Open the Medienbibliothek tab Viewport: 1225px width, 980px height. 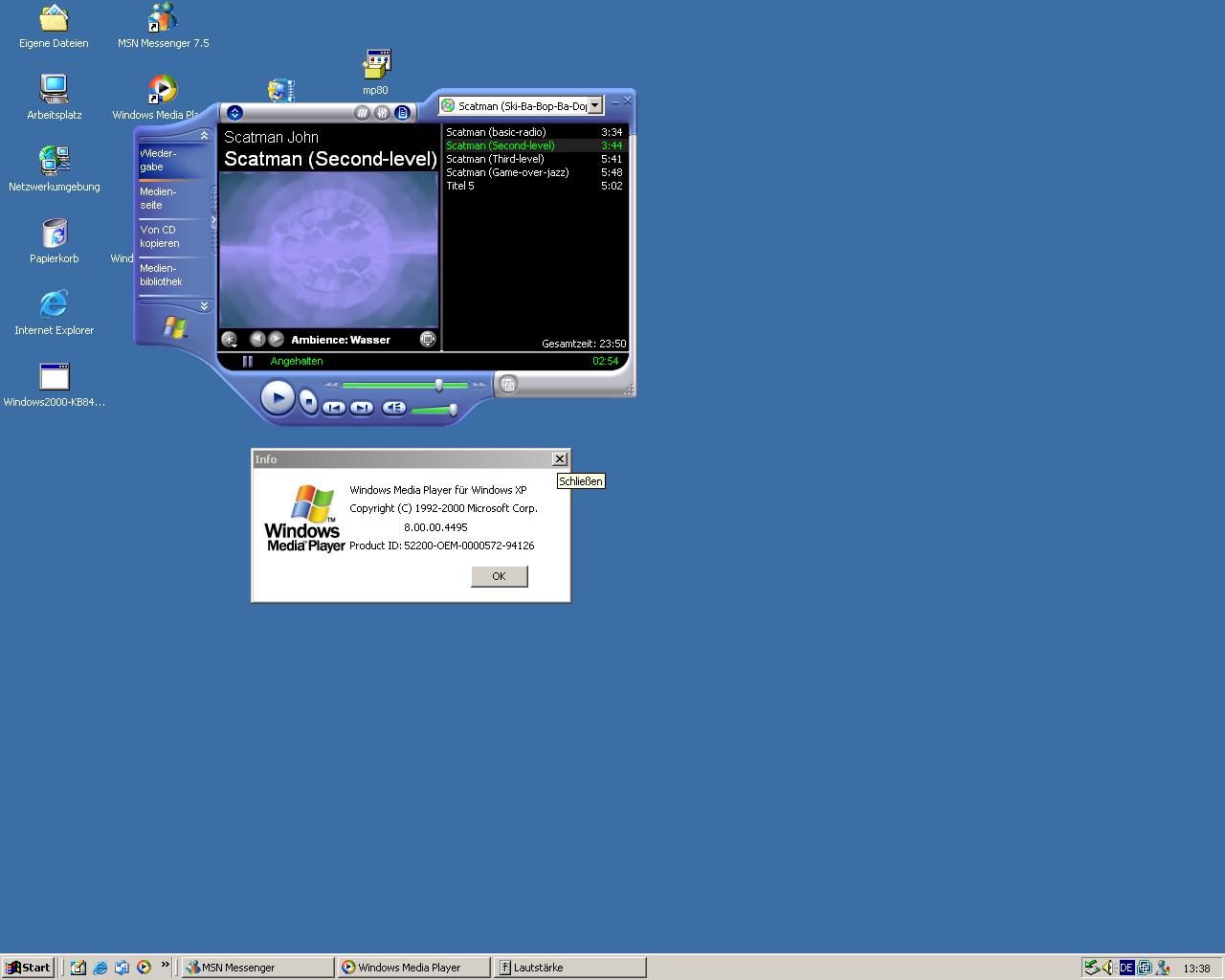pyautogui.click(x=161, y=275)
